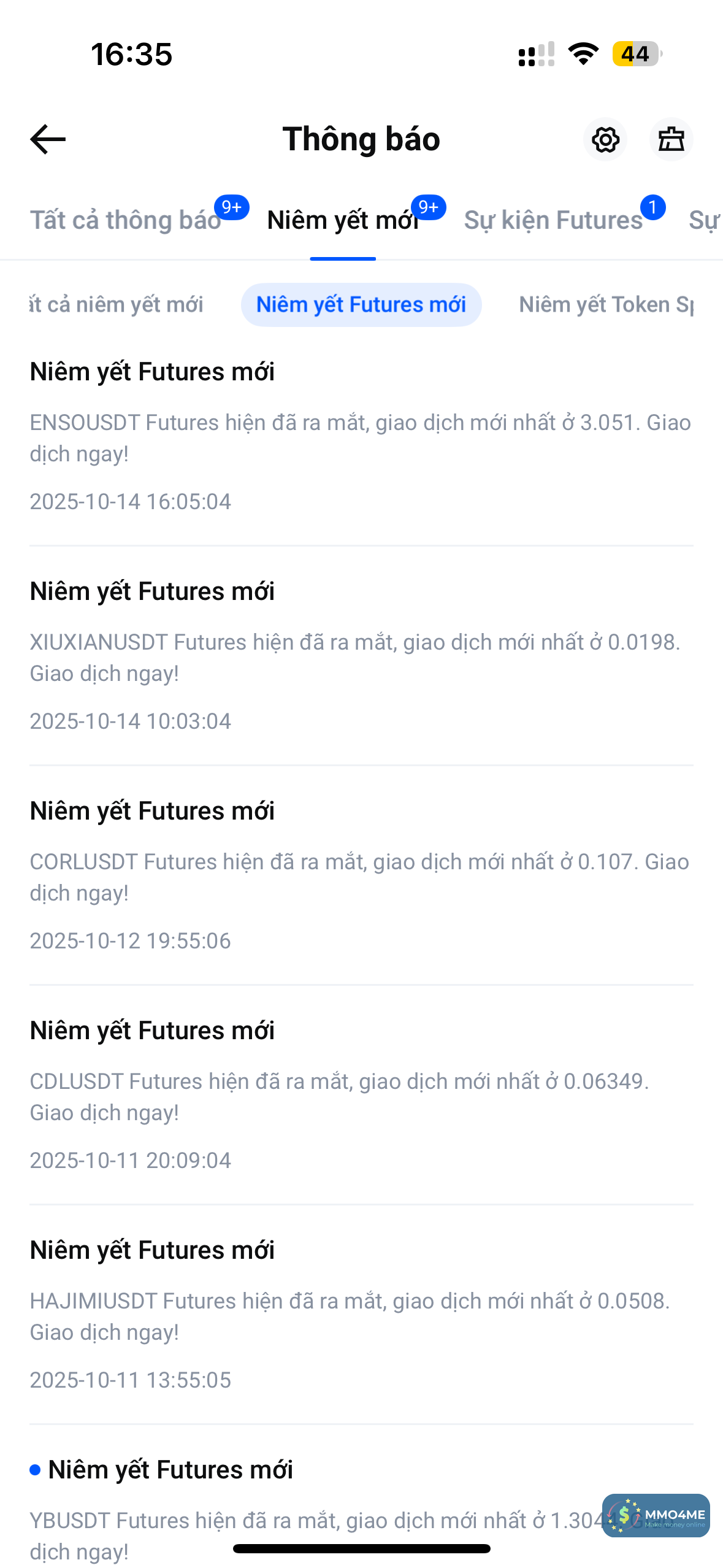Tap the back arrow icon
The image size is (723, 1568).
(x=48, y=139)
